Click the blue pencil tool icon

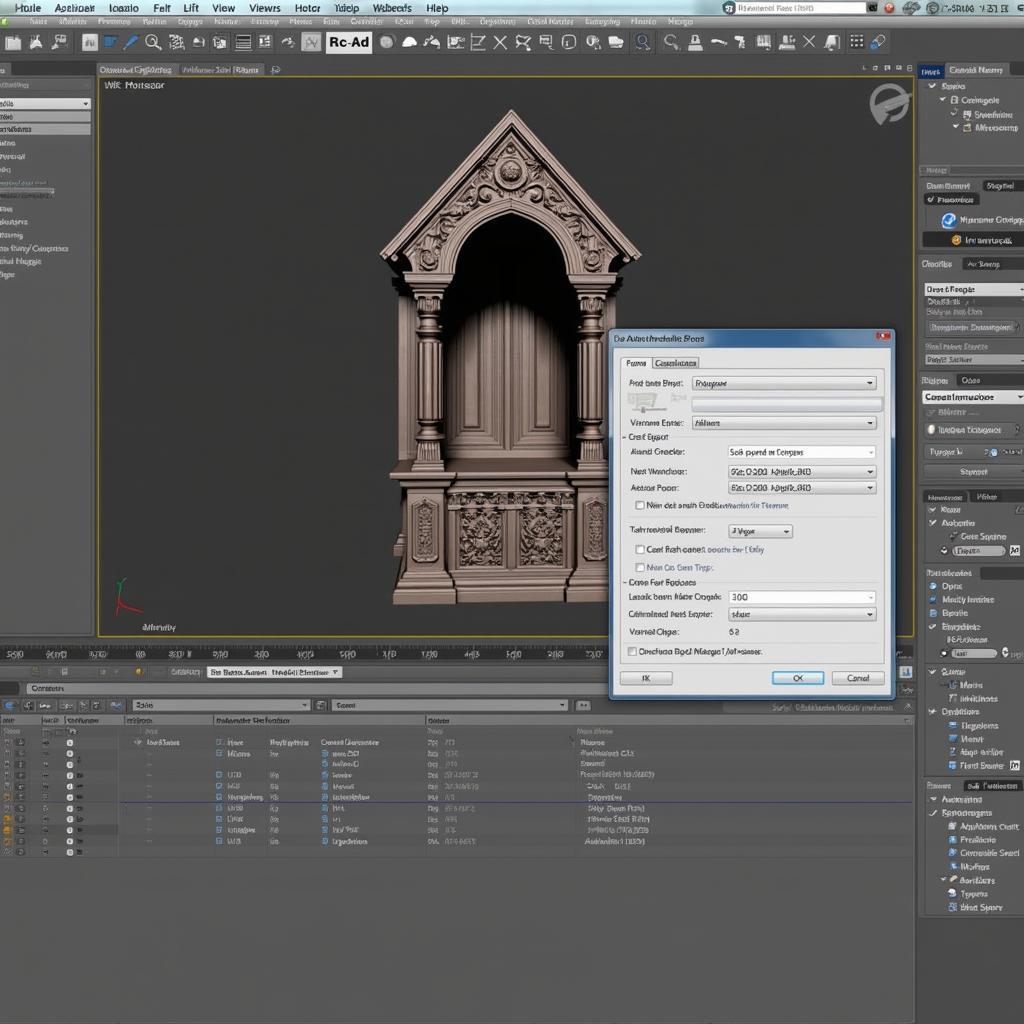131,43
